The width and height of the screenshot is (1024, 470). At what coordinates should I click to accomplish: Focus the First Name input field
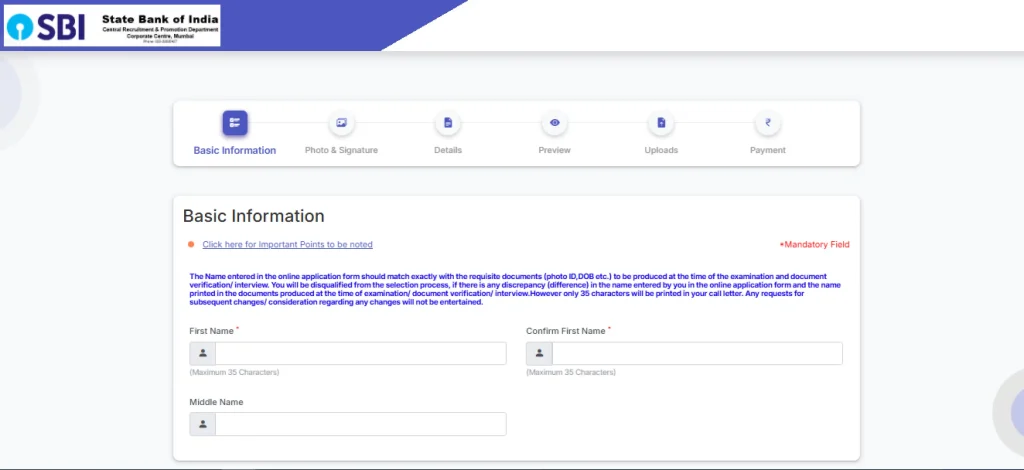point(360,353)
